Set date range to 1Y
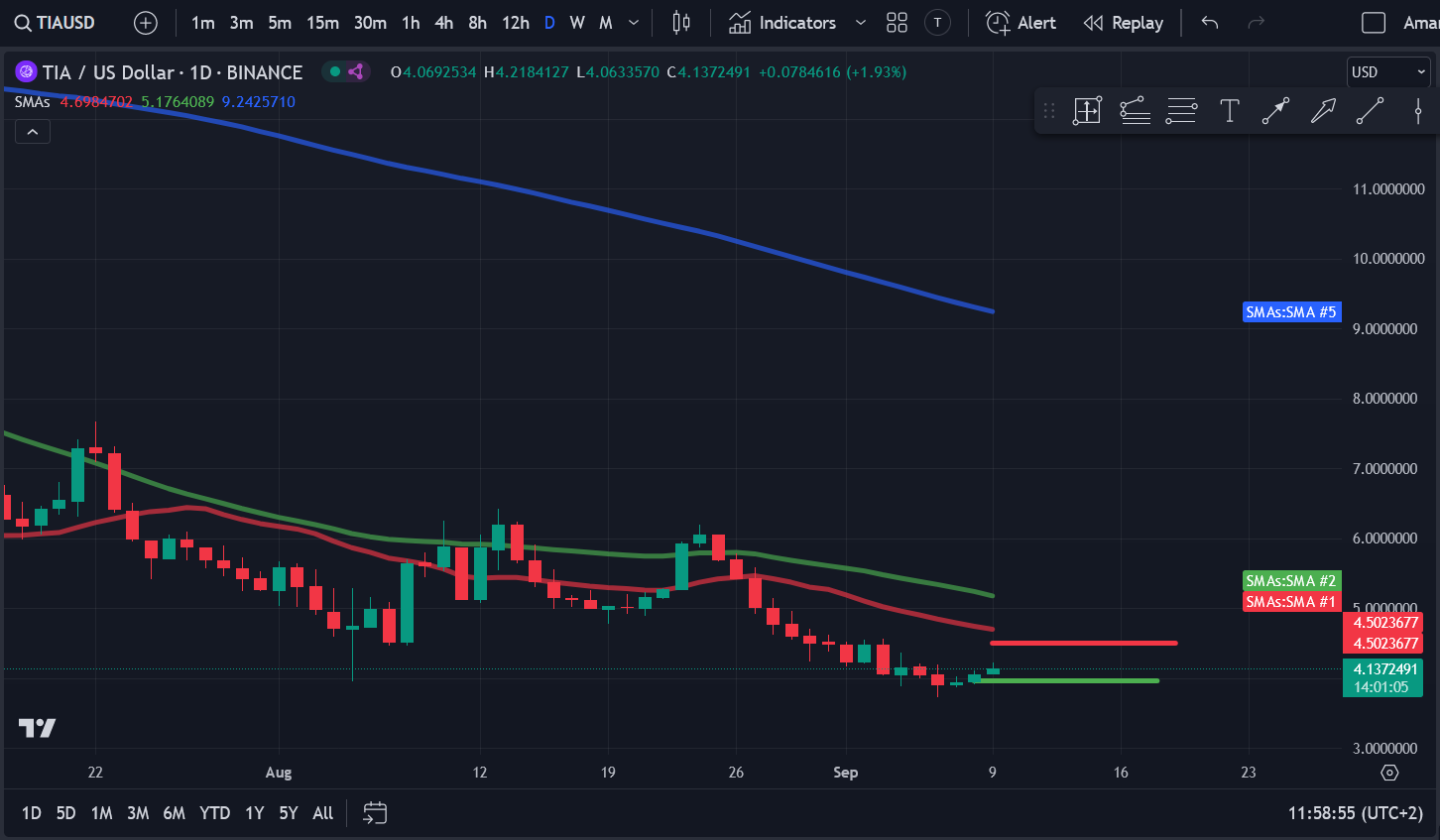This screenshot has width=1440, height=840. pyautogui.click(x=255, y=813)
